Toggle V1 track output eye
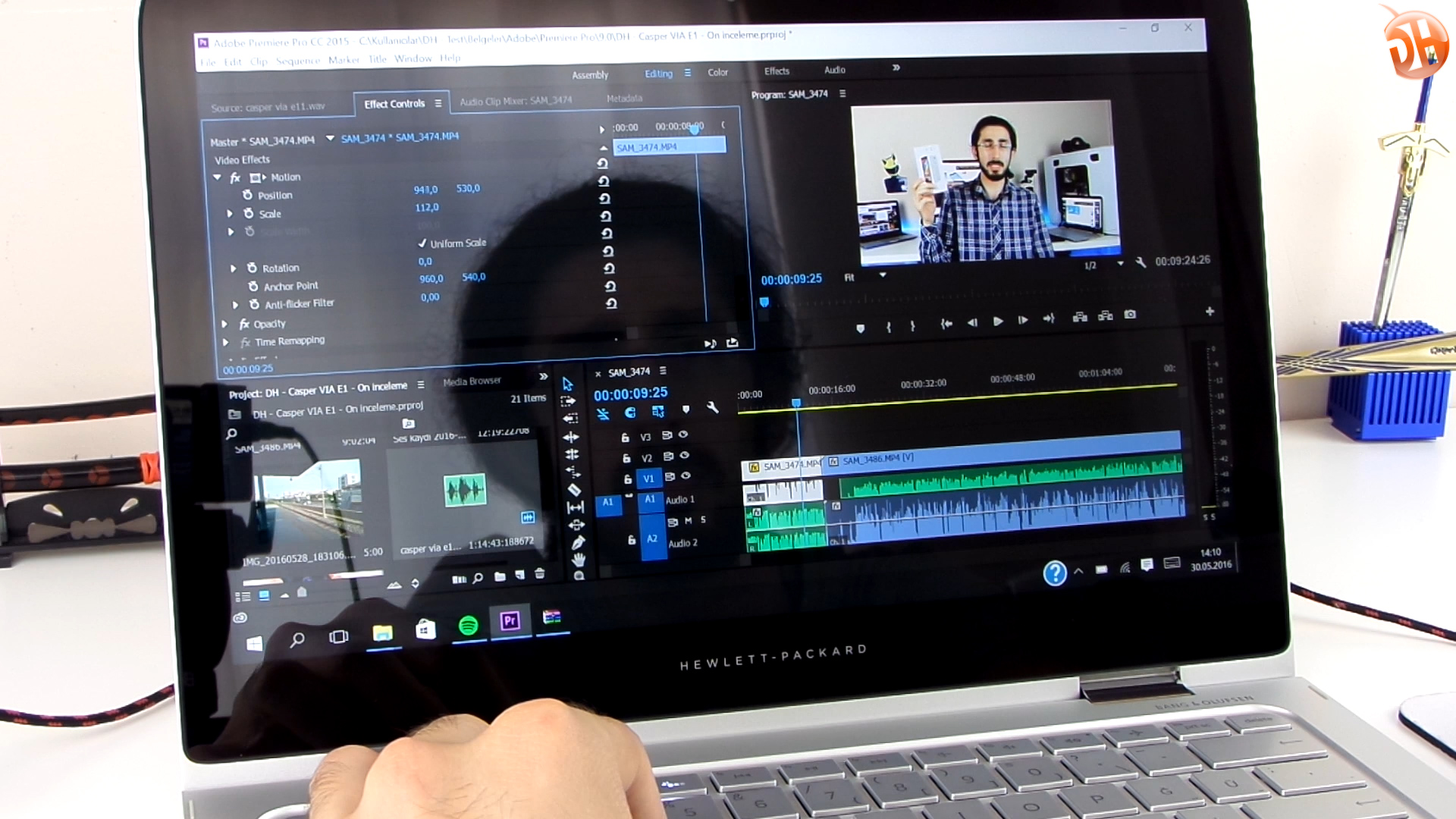 click(686, 475)
